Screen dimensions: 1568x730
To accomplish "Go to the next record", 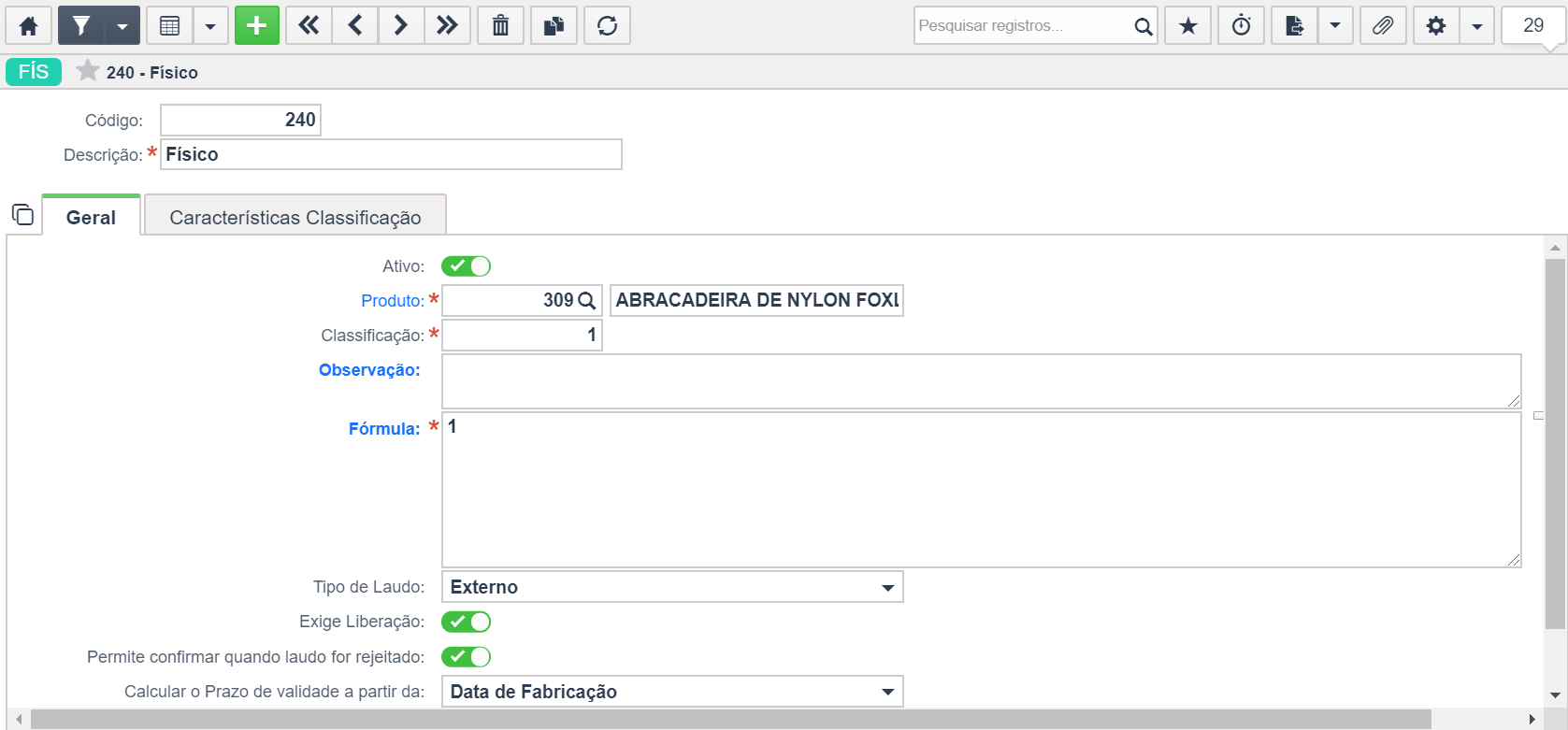I will (x=401, y=26).
